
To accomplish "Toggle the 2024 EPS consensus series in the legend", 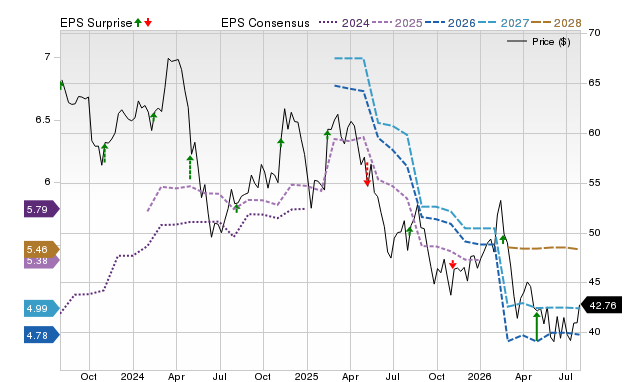I will click(x=344, y=23).
